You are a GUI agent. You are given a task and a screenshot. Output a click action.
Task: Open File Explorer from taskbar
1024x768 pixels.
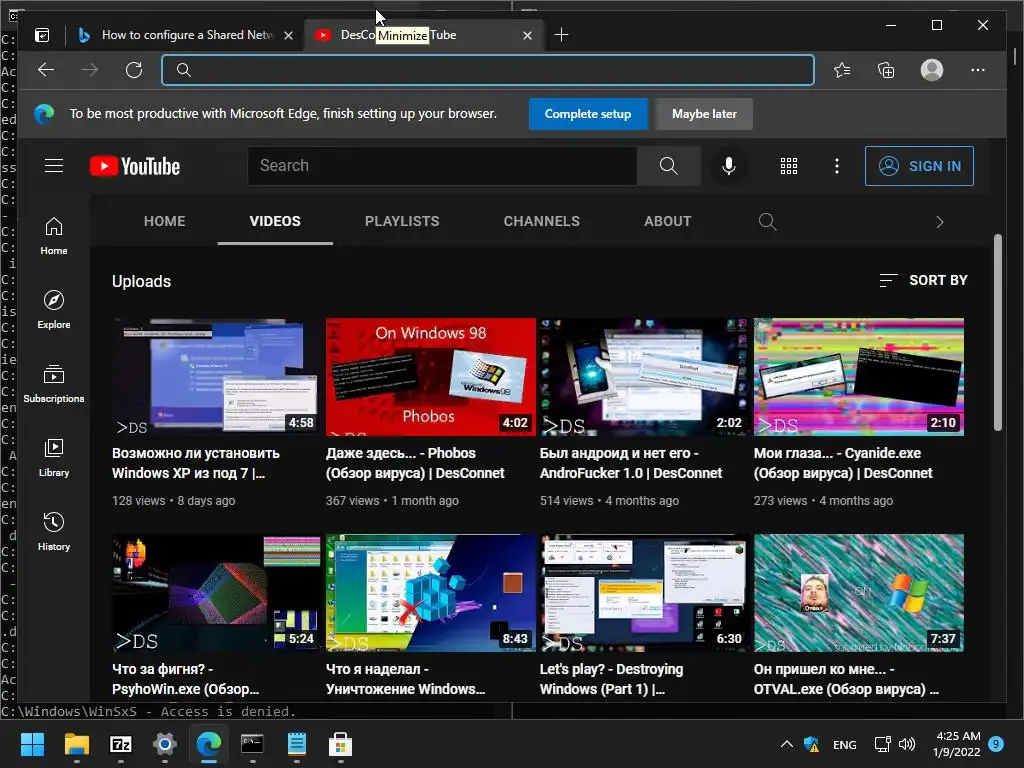(x=76, y=744)
